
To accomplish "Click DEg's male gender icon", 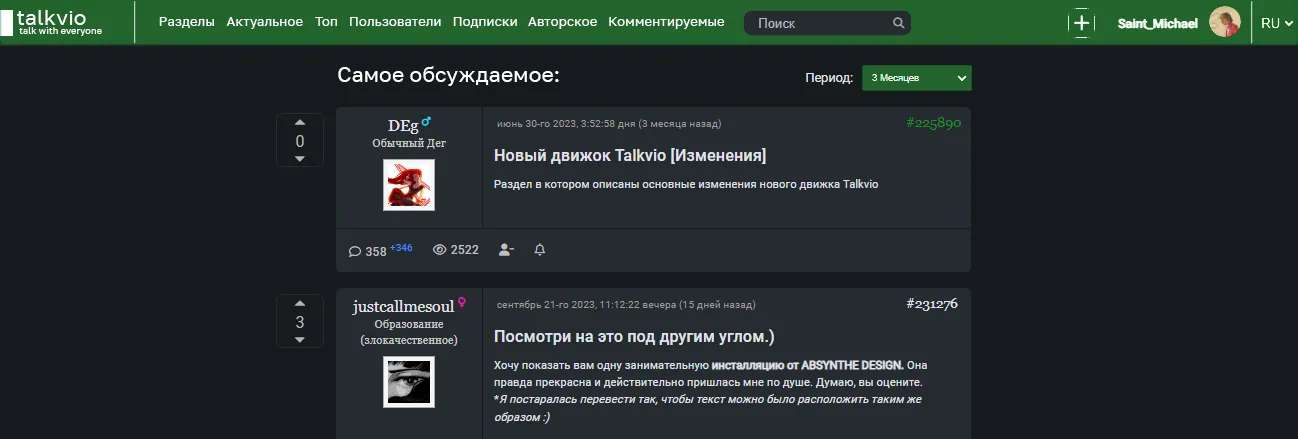I will point(426,122).
